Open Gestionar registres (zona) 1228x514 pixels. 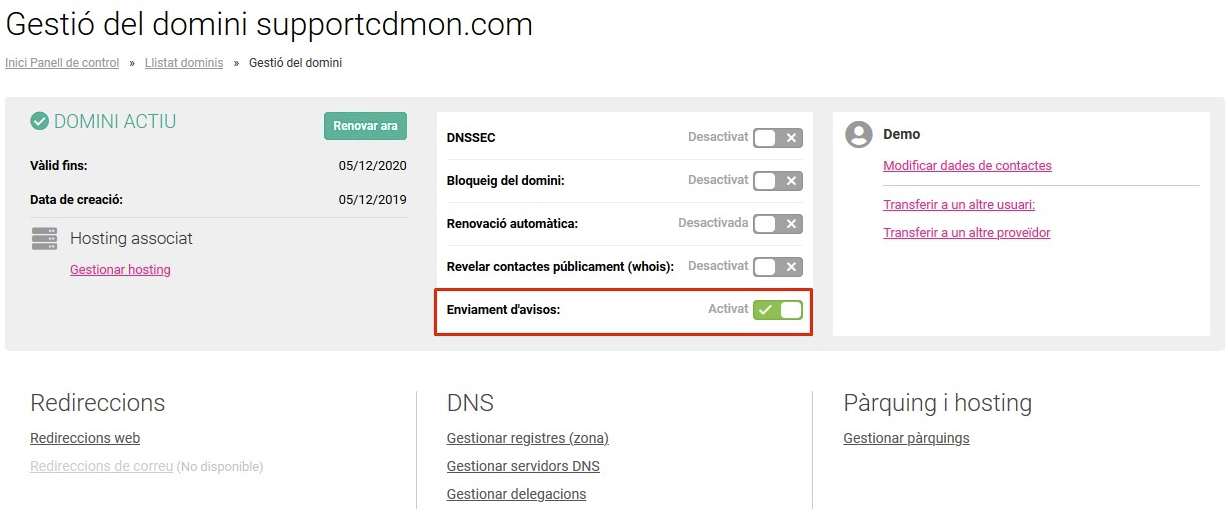(x=528, y=438)
